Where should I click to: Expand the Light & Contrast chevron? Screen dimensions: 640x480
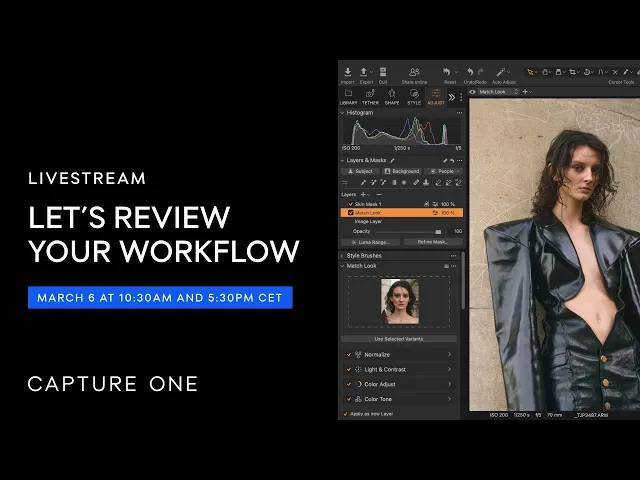[x=449, y=369]
